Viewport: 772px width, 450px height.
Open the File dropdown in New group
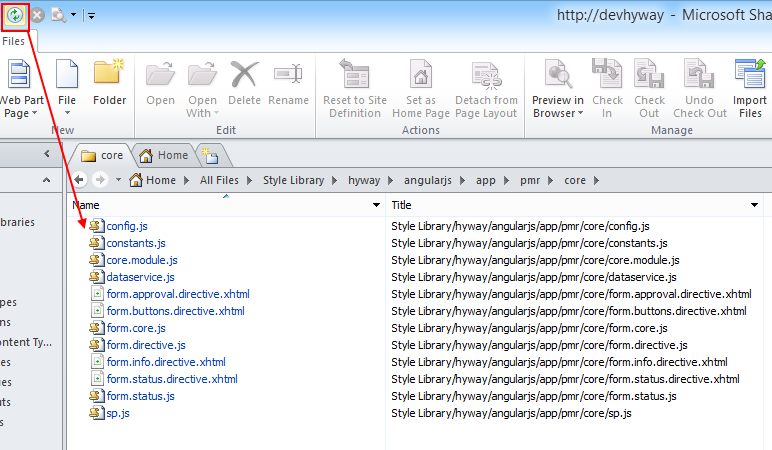click(x=67, y=106)
